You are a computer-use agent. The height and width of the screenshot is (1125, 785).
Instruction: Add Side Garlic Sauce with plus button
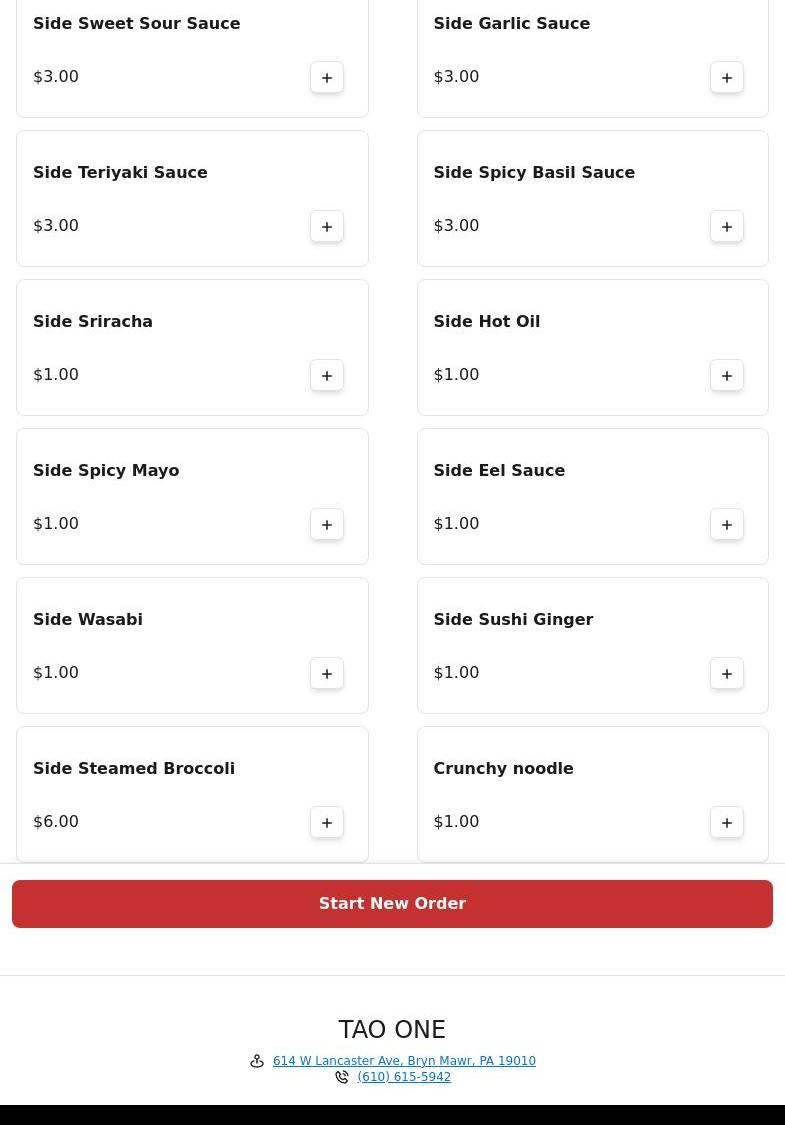727,77
